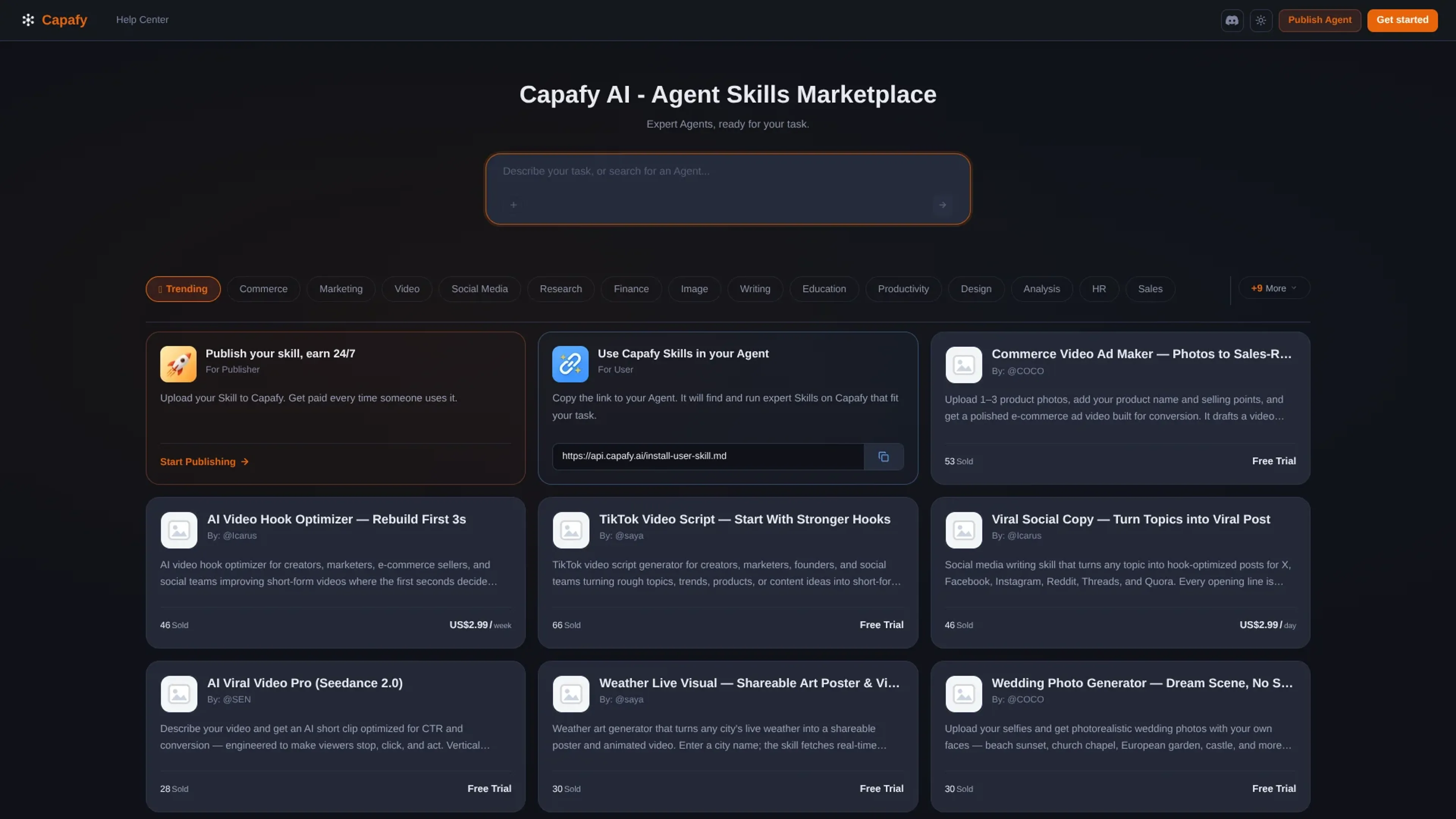Click the Start Publishing link
1456x819 pixels.
(x=205, y=462)
